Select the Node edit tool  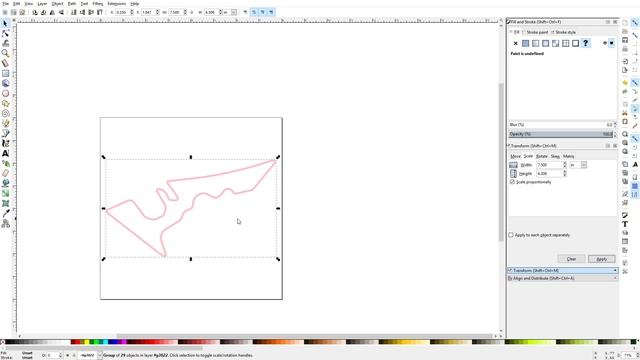[5, 33]
